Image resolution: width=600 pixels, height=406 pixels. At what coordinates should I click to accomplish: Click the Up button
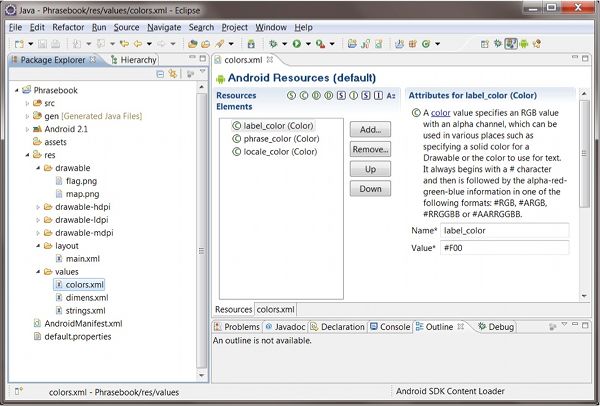coord(370,169)
